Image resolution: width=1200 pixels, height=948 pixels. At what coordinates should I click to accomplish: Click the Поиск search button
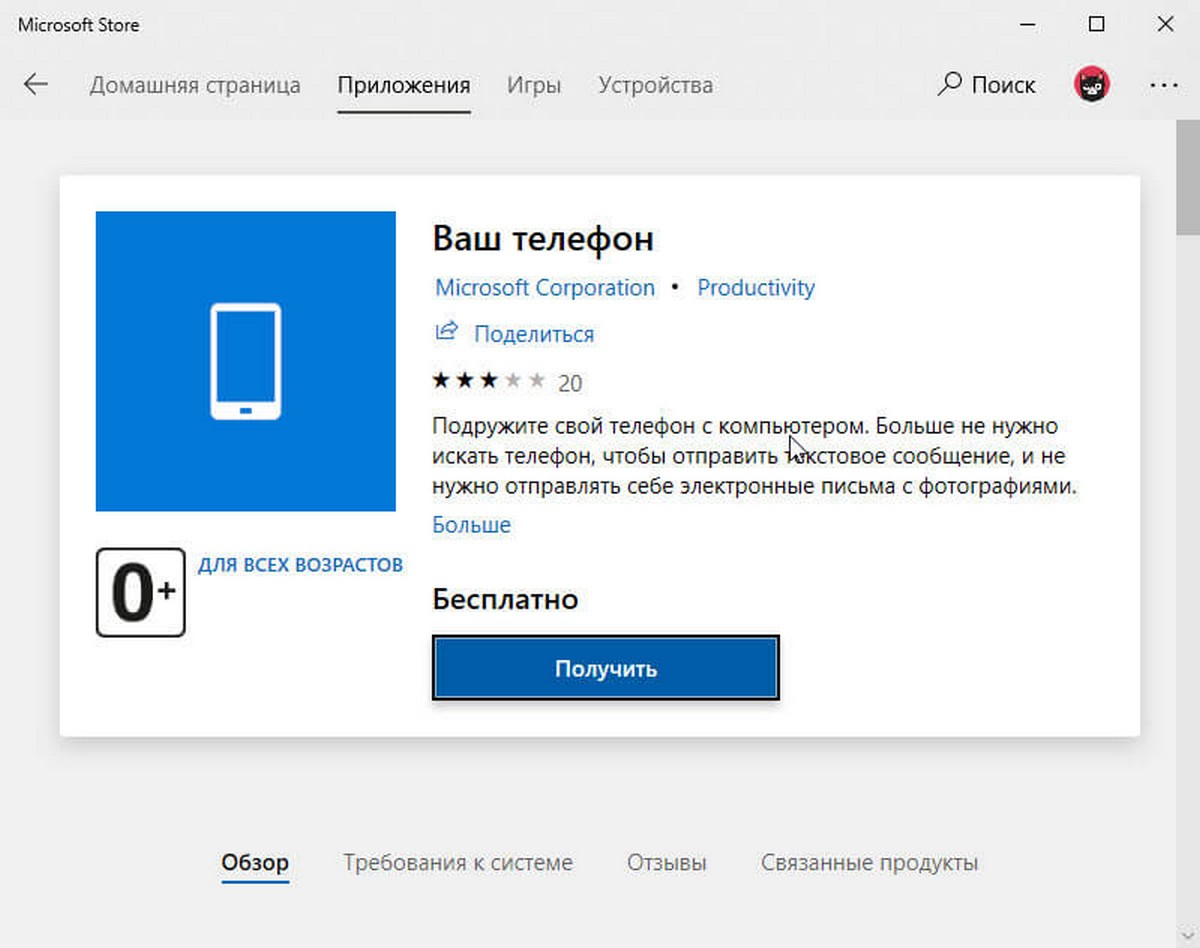[986, 85]
